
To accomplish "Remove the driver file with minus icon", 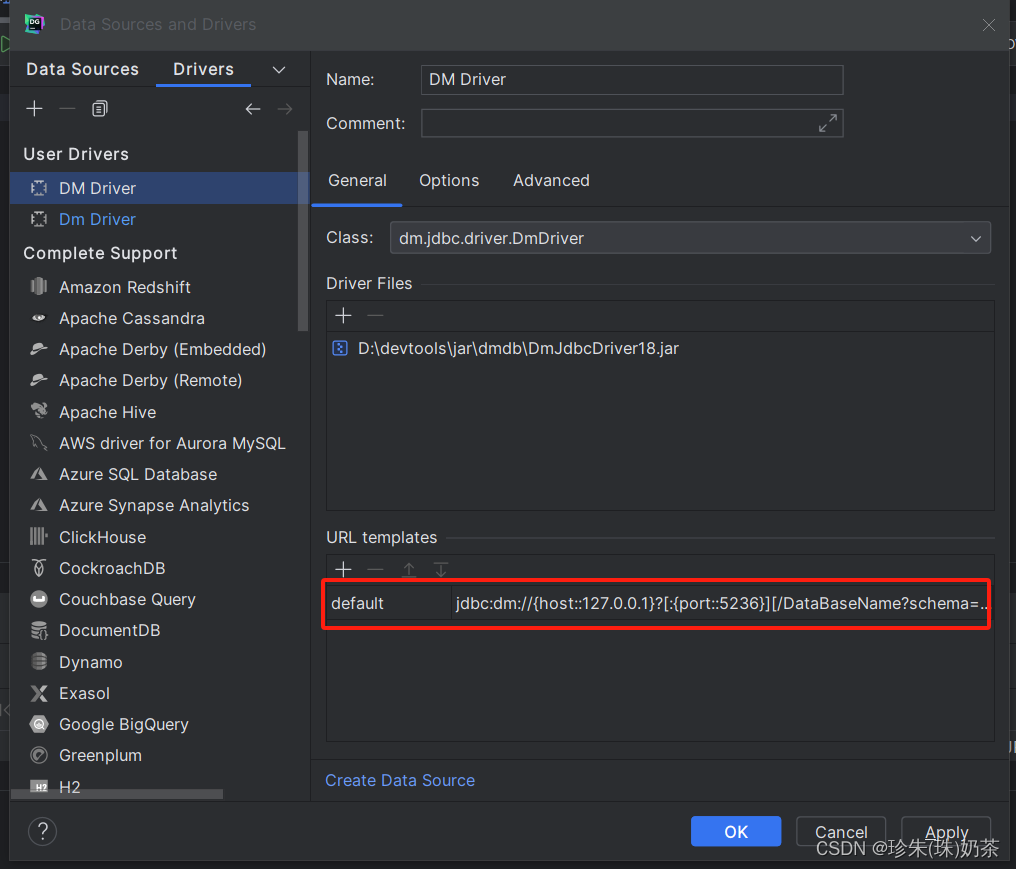I will click(375, 316).
